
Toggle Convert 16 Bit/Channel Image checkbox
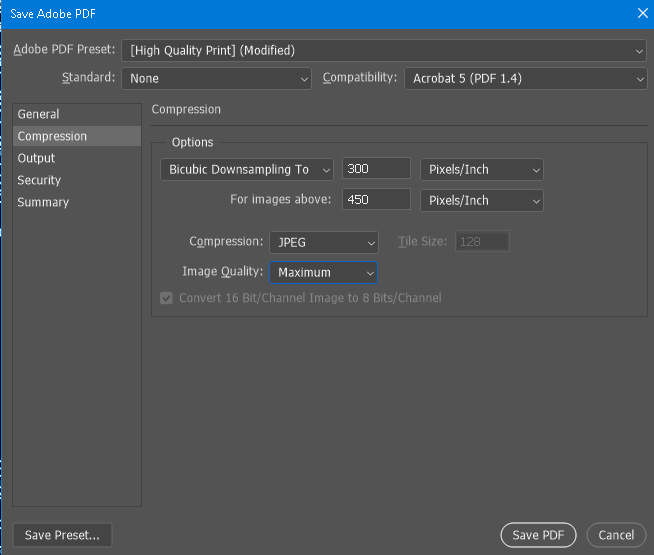pos(166,298)
